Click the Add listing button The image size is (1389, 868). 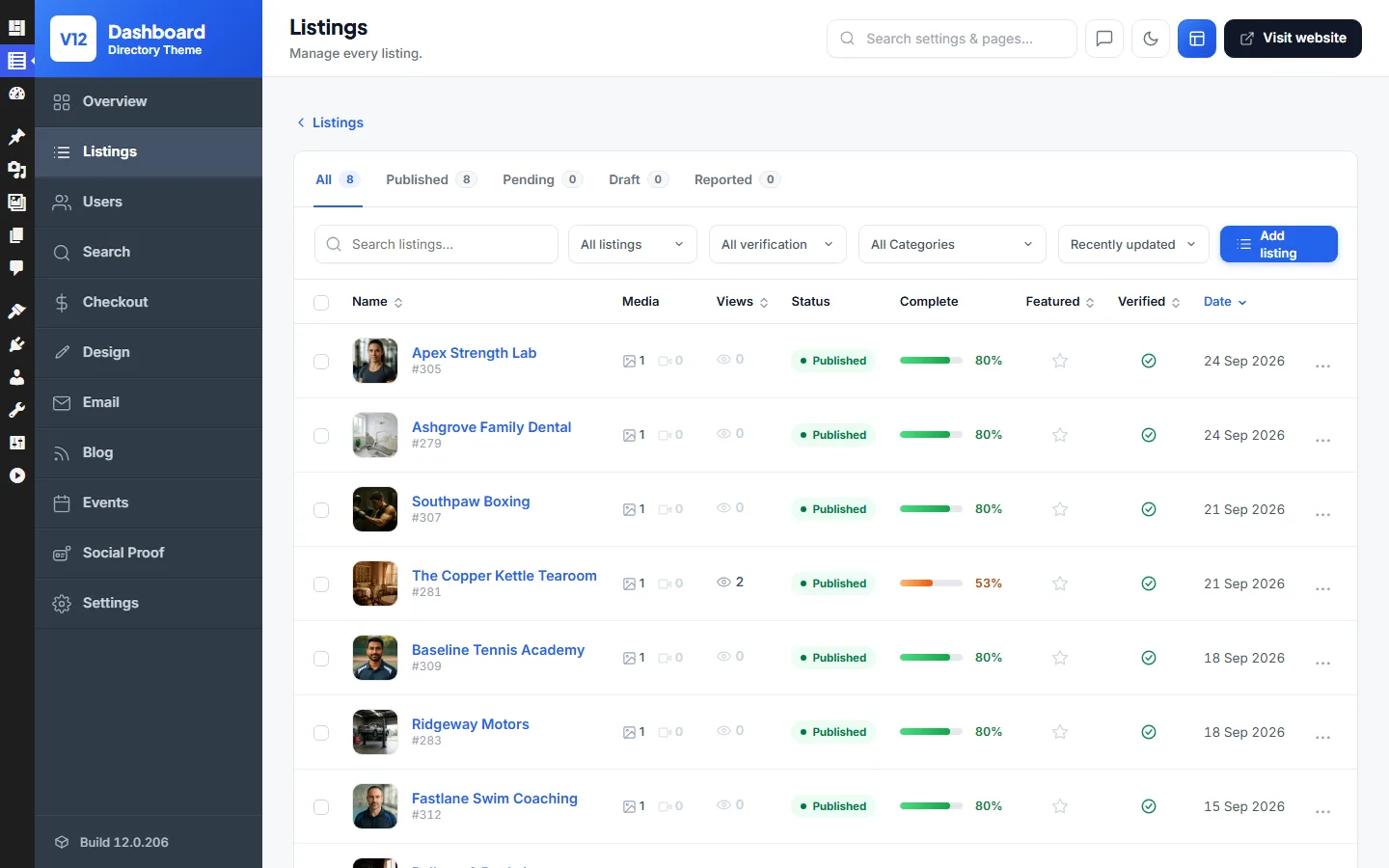(x=1278, y=244)
